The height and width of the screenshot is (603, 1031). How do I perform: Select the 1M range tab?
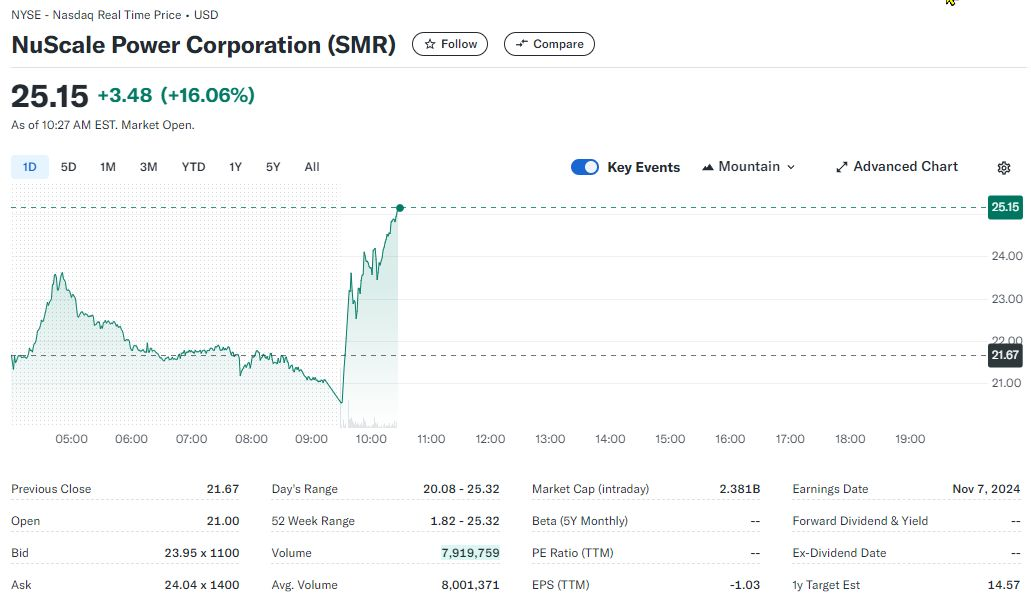pyautogui.click(x=108, y=167)
